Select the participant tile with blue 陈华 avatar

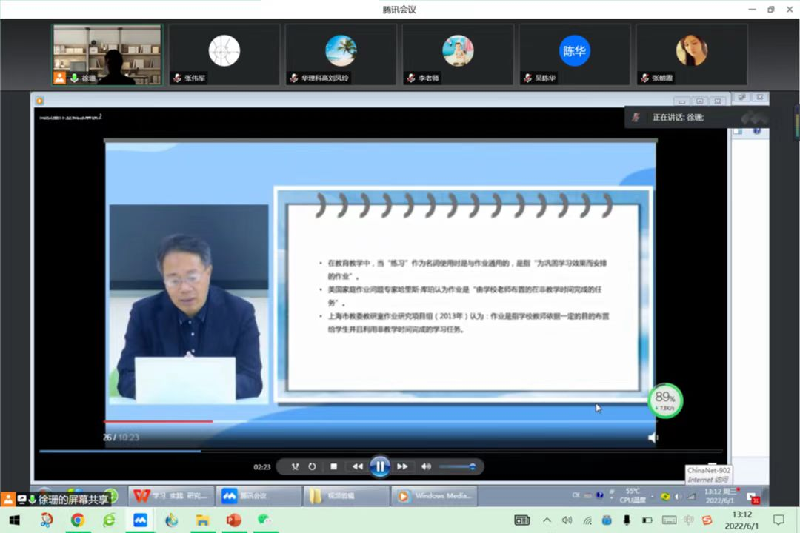coord(574,54)
